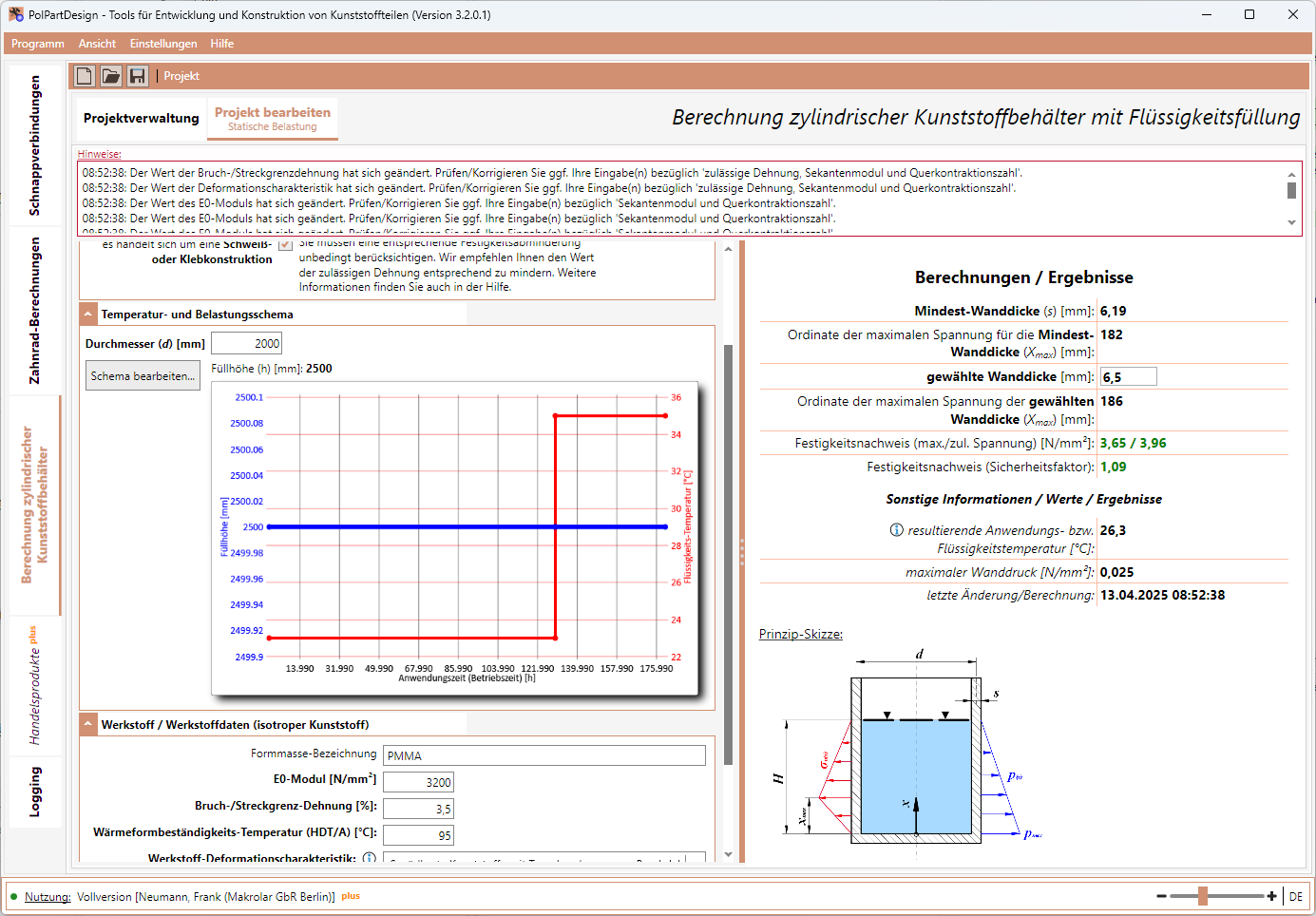
Task: Click green status dot beside Nutzung
Action: point(14,896)
